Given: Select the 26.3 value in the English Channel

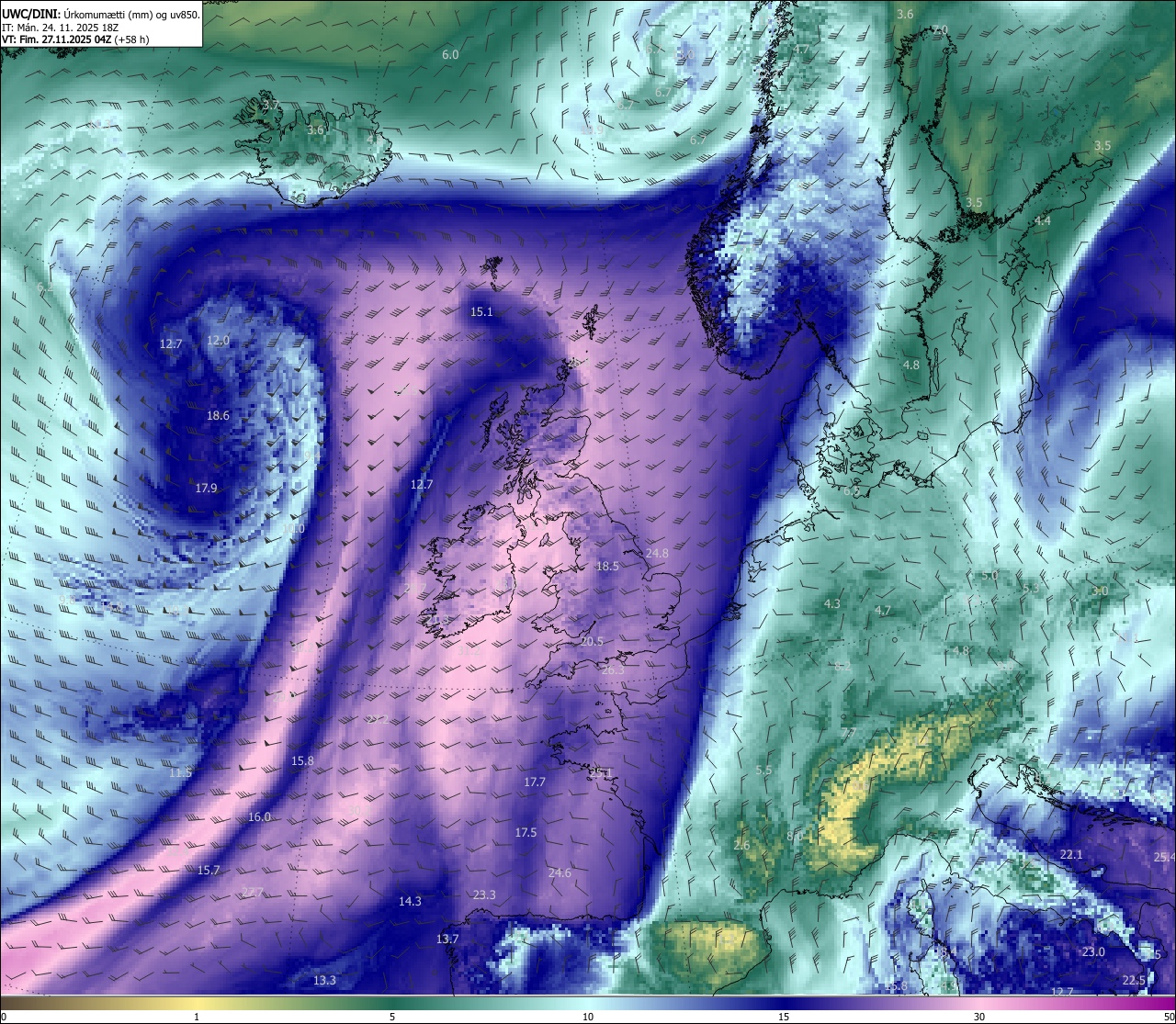Looking at the screenshot, I should coord(613,670).
